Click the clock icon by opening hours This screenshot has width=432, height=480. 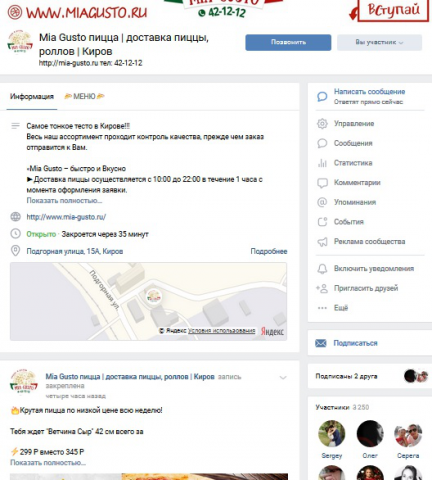(x=15, y=234)
